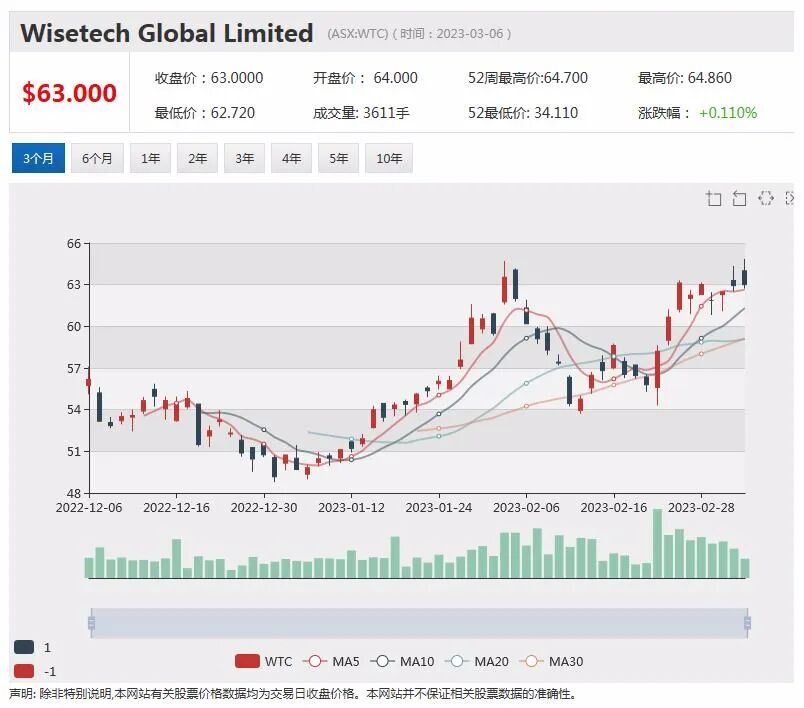
Task: Click the 最高价: 64.860 text
Action: tap(685, 78)
